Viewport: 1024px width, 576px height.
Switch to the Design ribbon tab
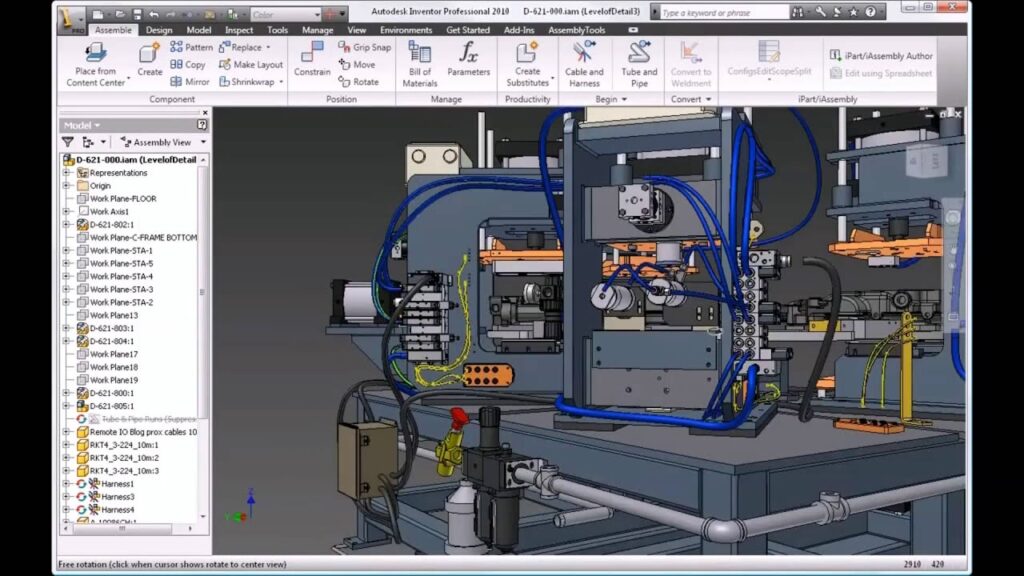pos(159,30)
